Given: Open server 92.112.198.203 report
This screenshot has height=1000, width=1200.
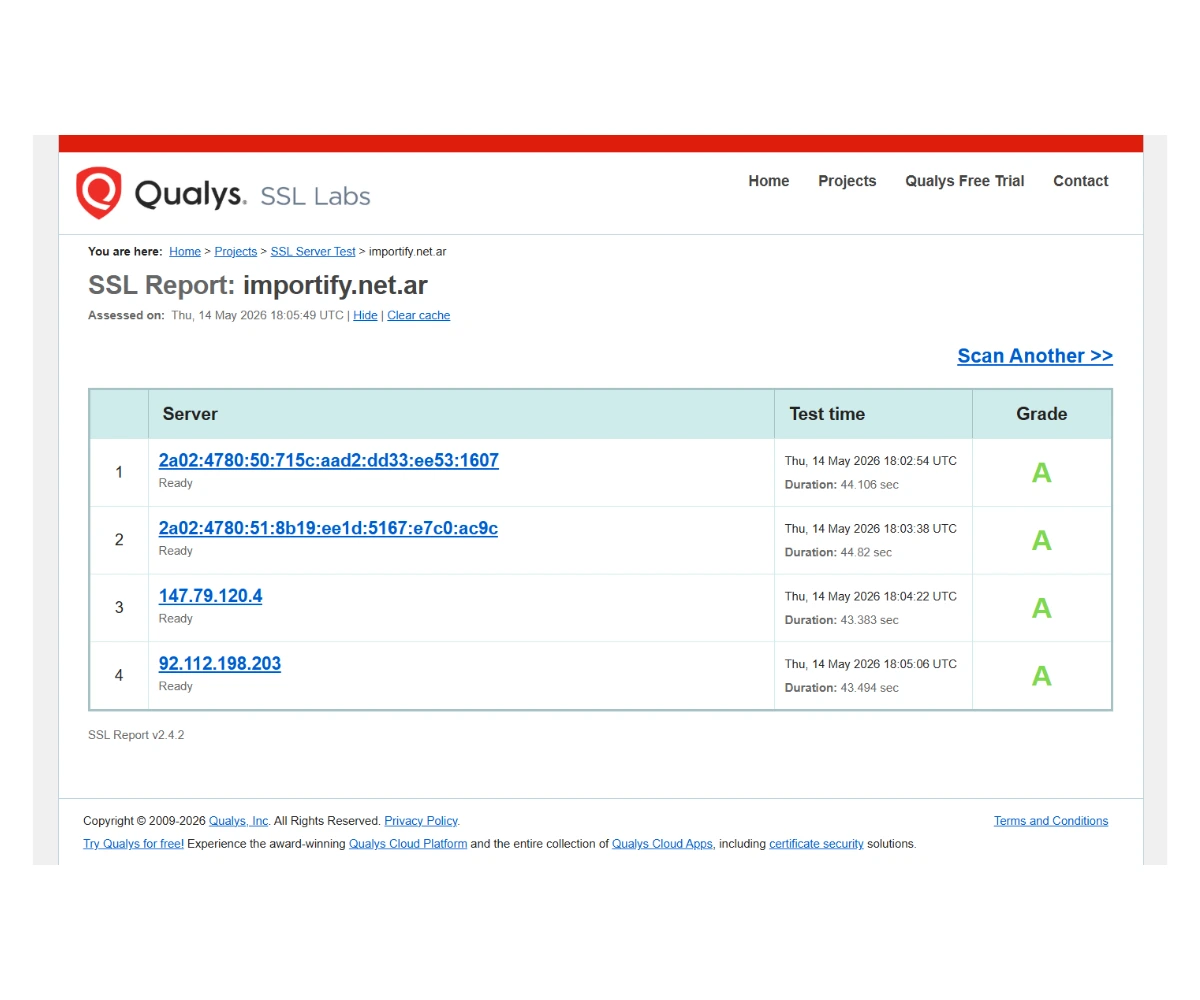Looking at the screenshot, I should [220, 664].
